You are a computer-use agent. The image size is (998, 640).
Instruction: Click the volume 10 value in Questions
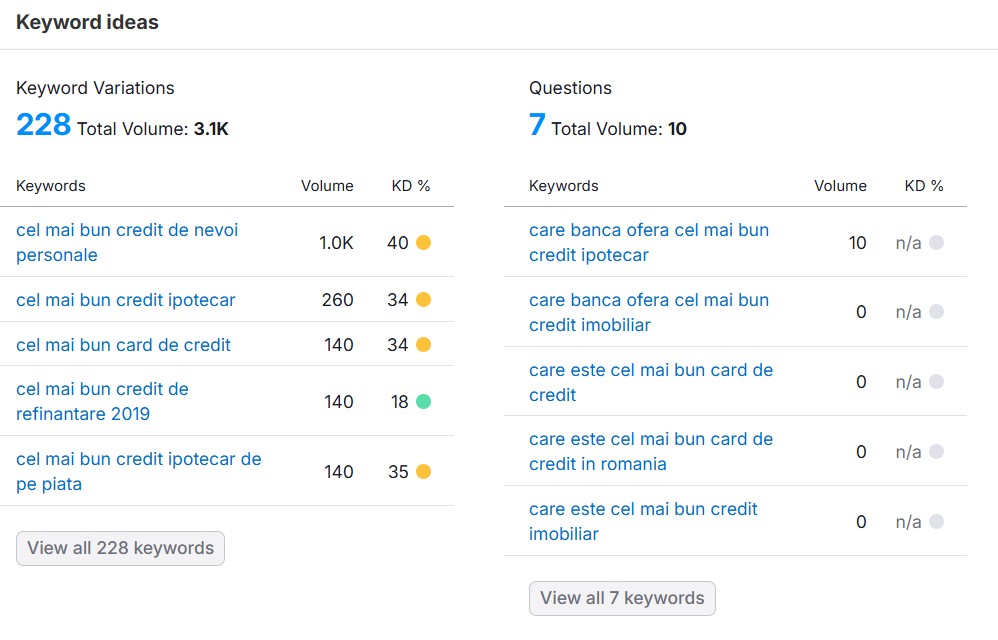coord(857,243)
